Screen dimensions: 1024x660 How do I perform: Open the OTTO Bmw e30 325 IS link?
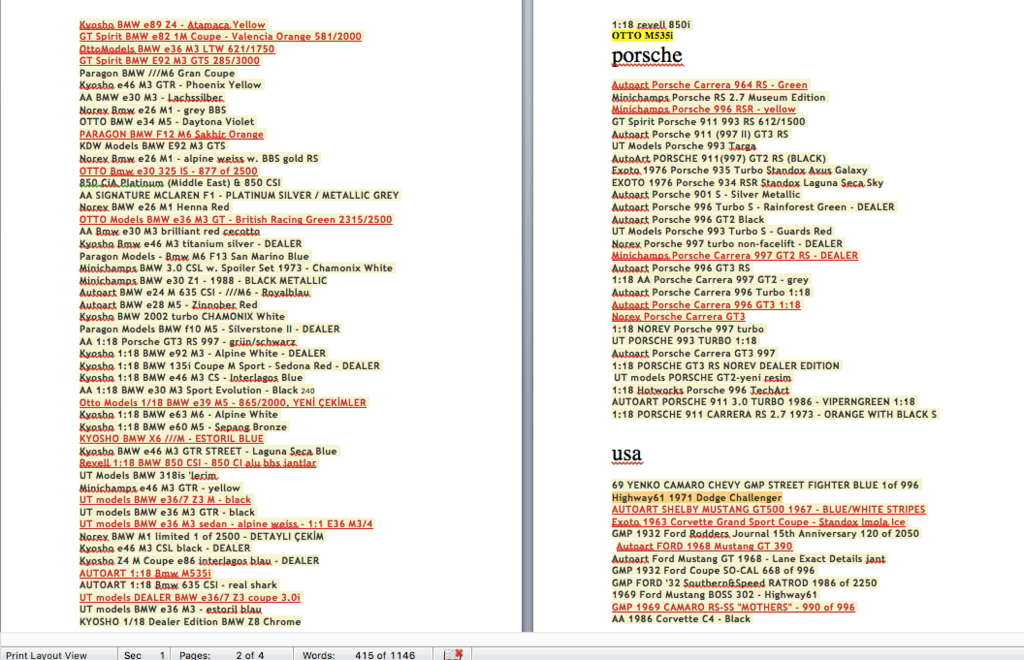168,171
